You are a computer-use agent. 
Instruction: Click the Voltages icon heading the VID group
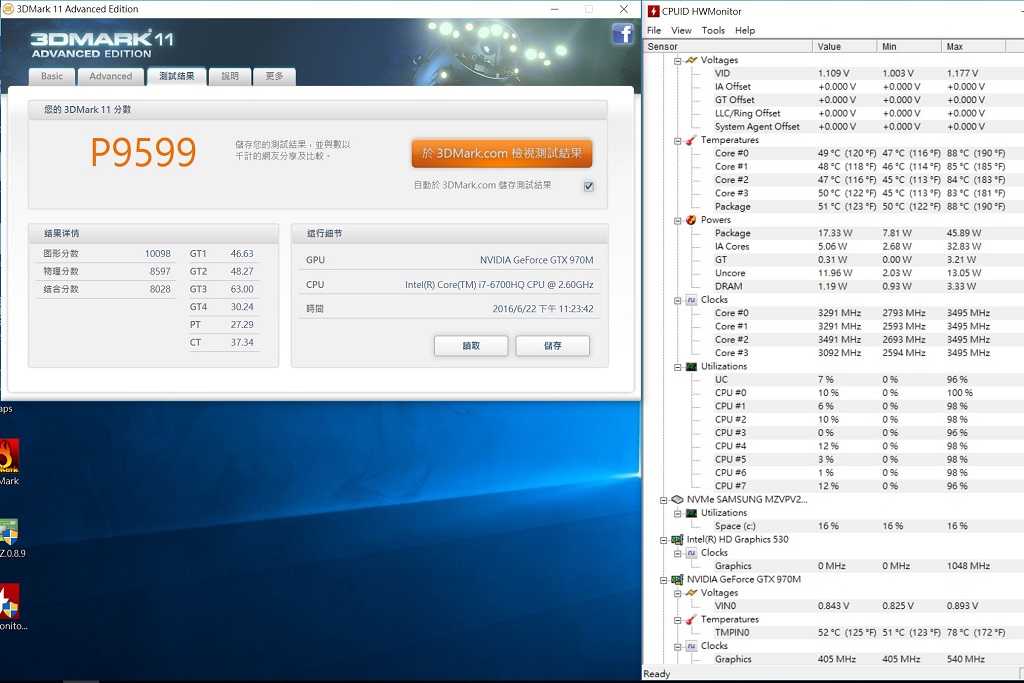[691, 60]
